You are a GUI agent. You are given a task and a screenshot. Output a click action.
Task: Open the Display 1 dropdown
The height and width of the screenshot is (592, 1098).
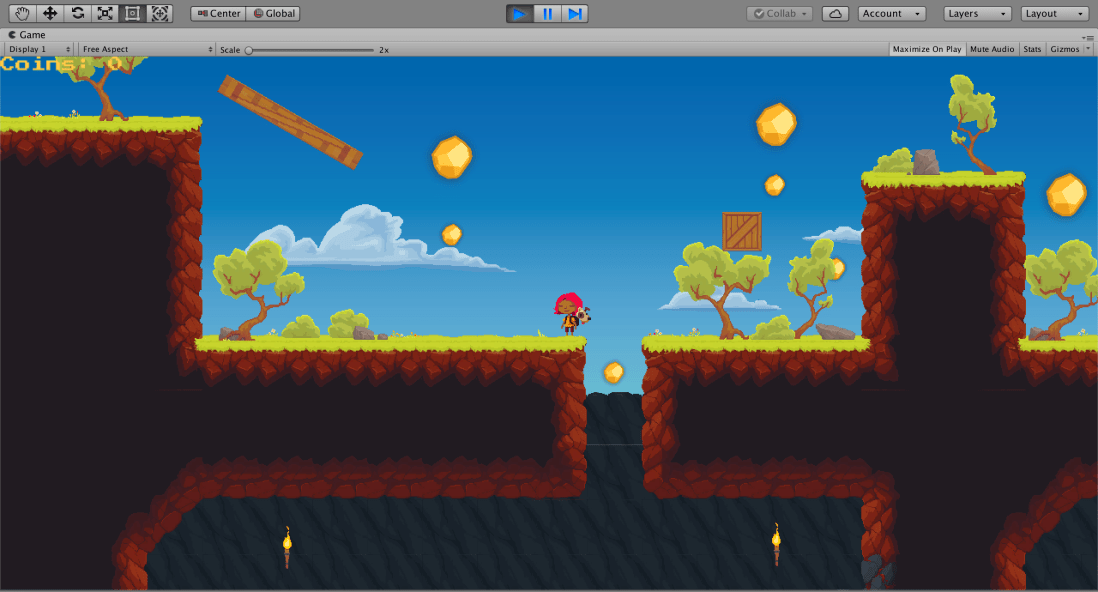pos(40,49)
